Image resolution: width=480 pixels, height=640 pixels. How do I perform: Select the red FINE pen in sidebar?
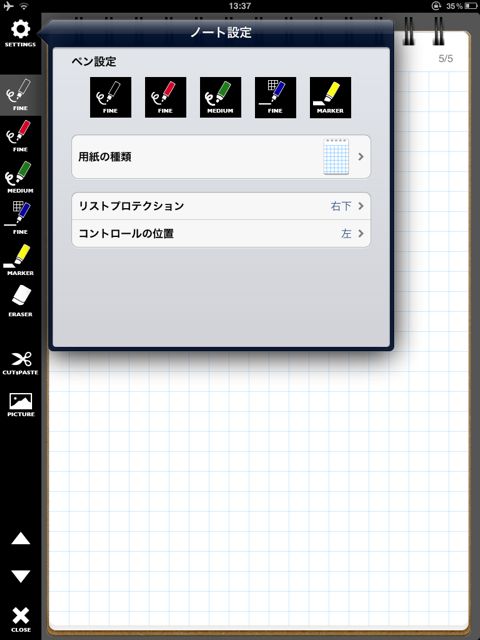coord(20,136)
